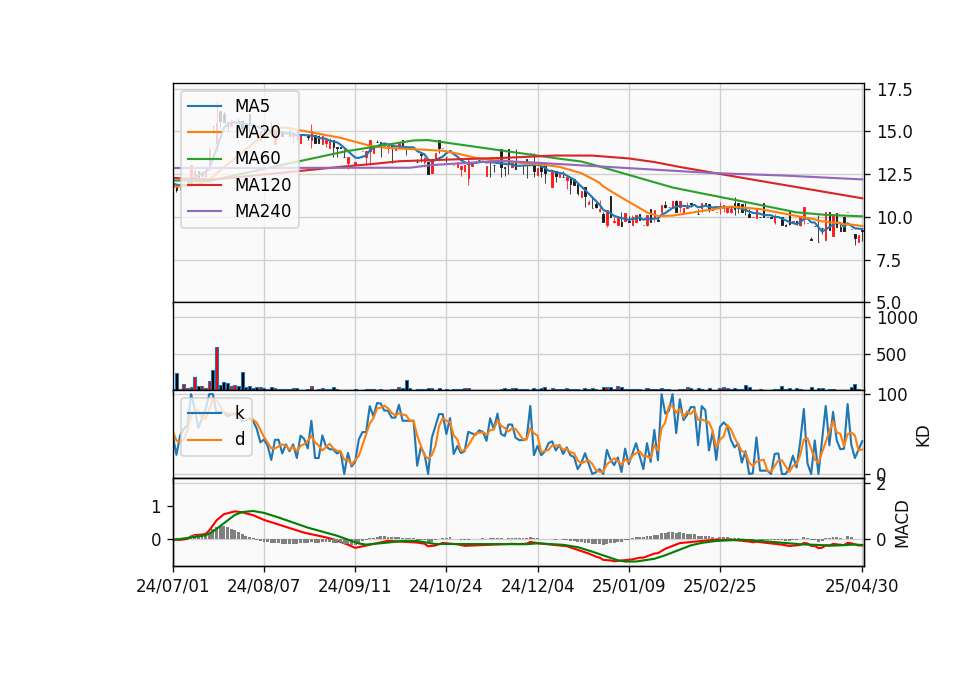Click the red MA120 legend line sample
The image size is (960, 690).
pos(204,184)
